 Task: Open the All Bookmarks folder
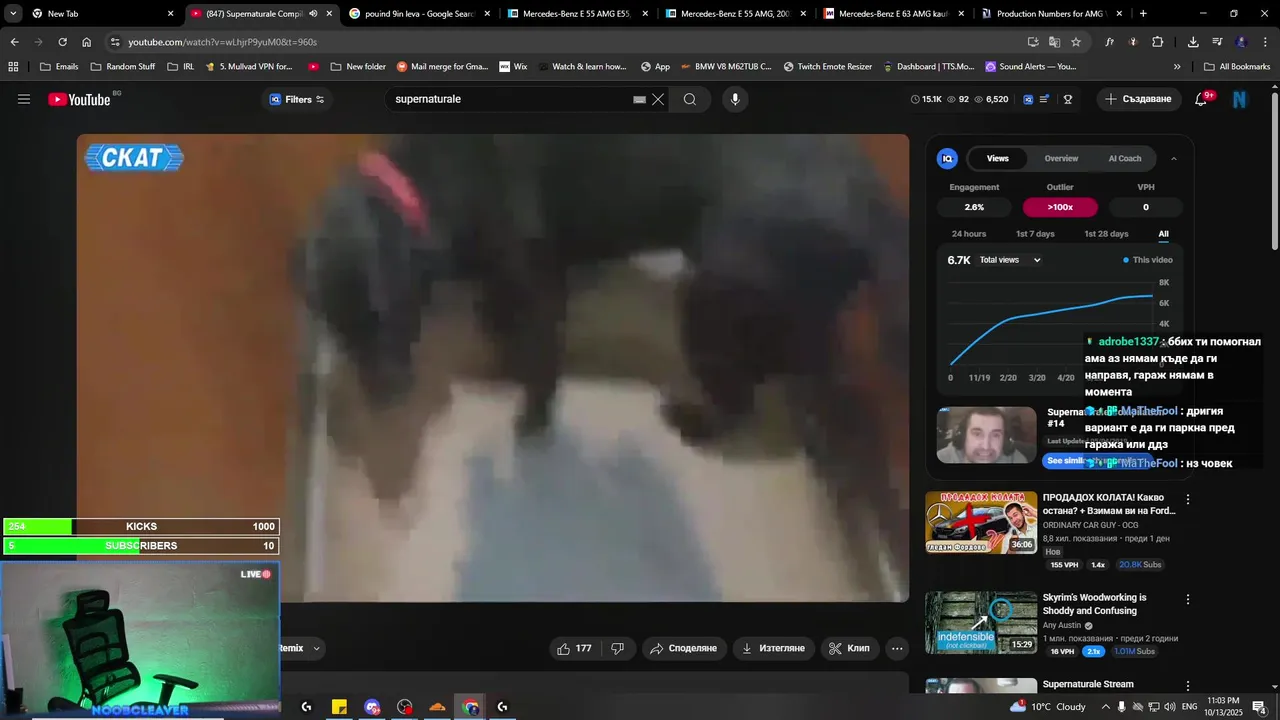(x=1236, y=67)
